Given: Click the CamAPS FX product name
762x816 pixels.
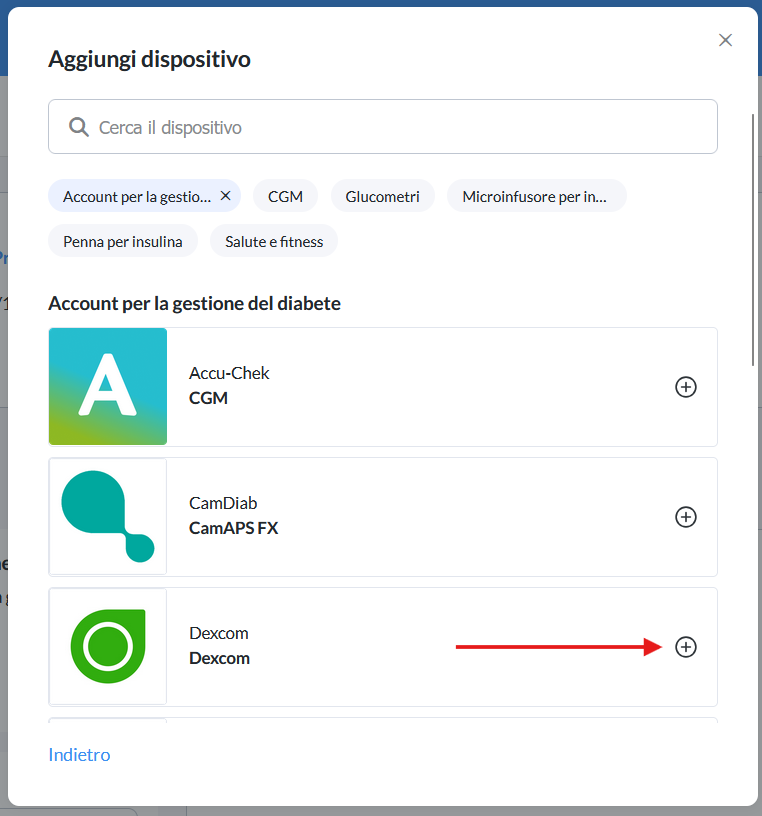Looking at the screenshot, I should [x=233, y=528].
